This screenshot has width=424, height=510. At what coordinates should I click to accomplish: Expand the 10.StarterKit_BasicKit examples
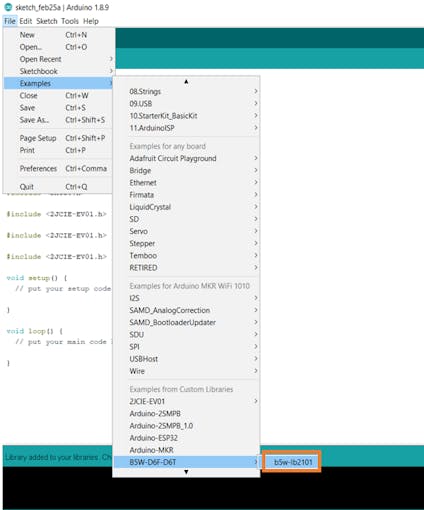coord(186,116)
